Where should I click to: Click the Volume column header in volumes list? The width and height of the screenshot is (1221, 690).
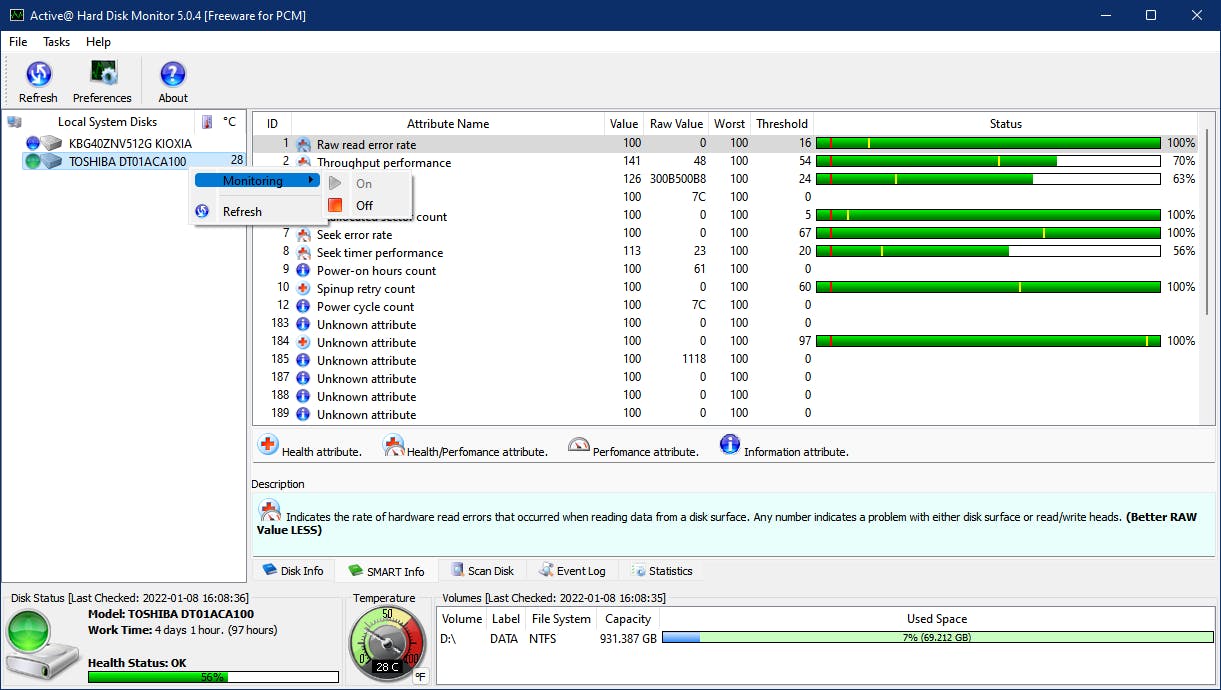(462, 619)
